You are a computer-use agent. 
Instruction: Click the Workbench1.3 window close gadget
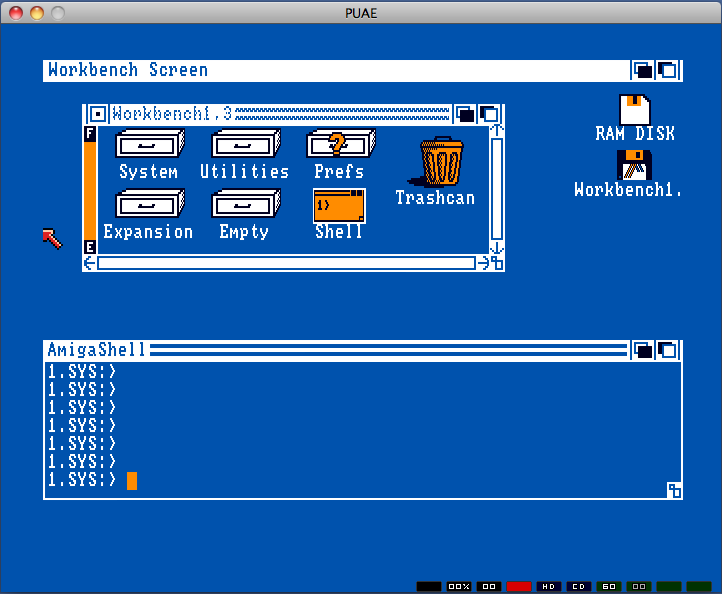(x=98, y=114)
